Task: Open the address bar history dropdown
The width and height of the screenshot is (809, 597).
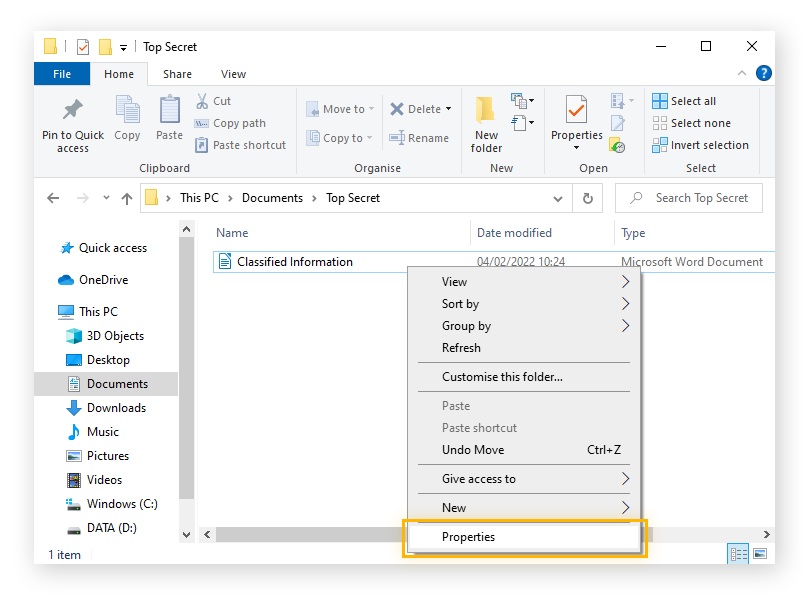Action: pos(558,199)
